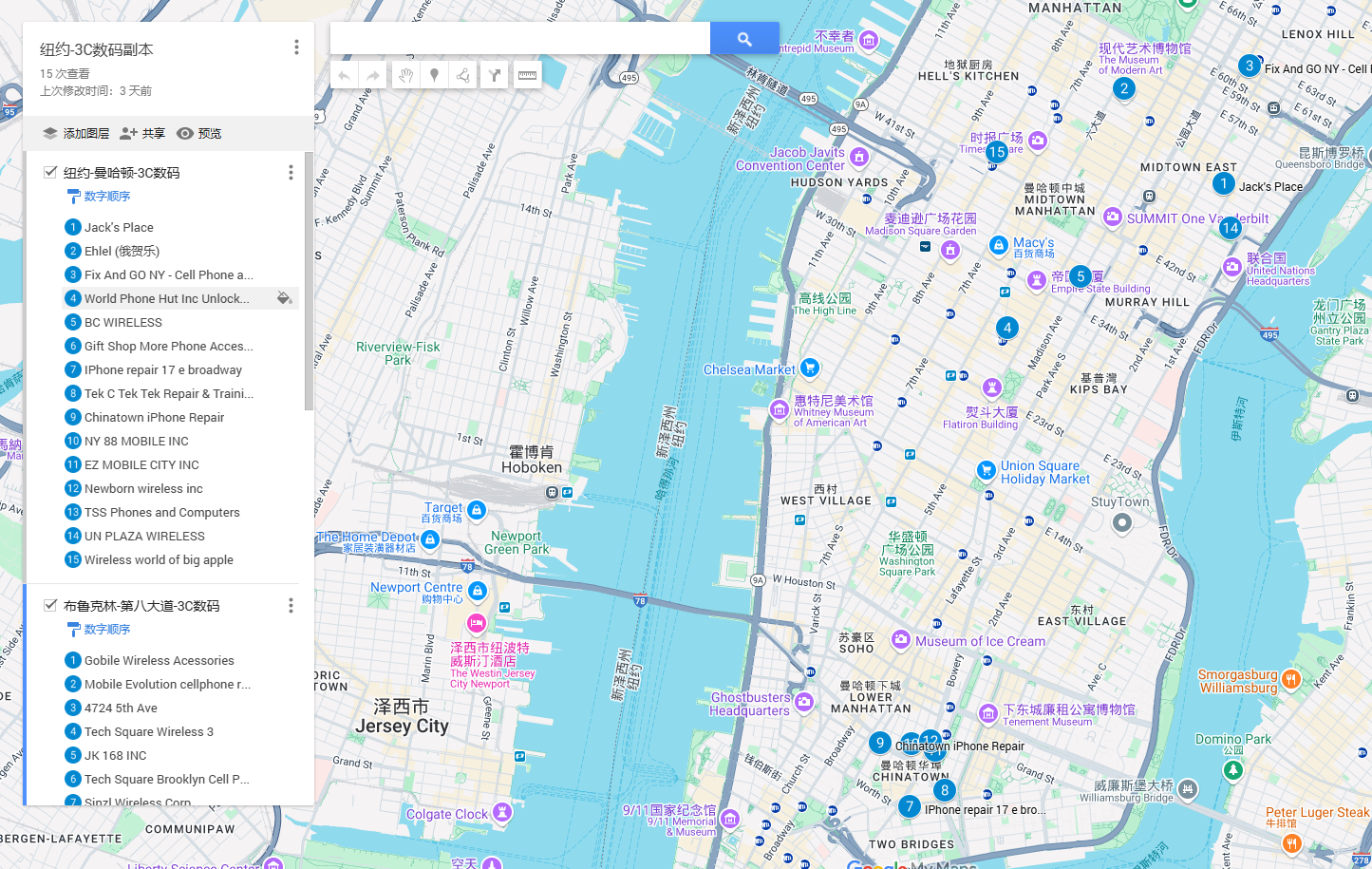Click the redo arrow in toolbar
The width and height of the screenshot is (1372, 869).
(374, 75)
